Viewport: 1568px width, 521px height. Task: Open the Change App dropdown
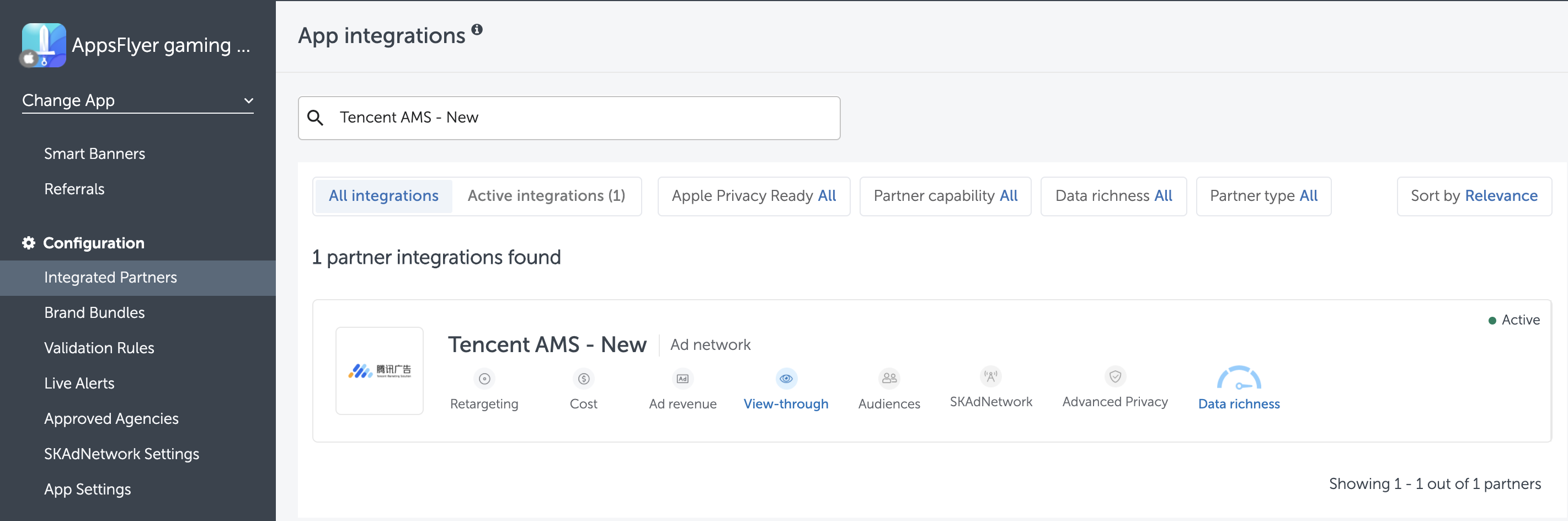pos(137,100)
